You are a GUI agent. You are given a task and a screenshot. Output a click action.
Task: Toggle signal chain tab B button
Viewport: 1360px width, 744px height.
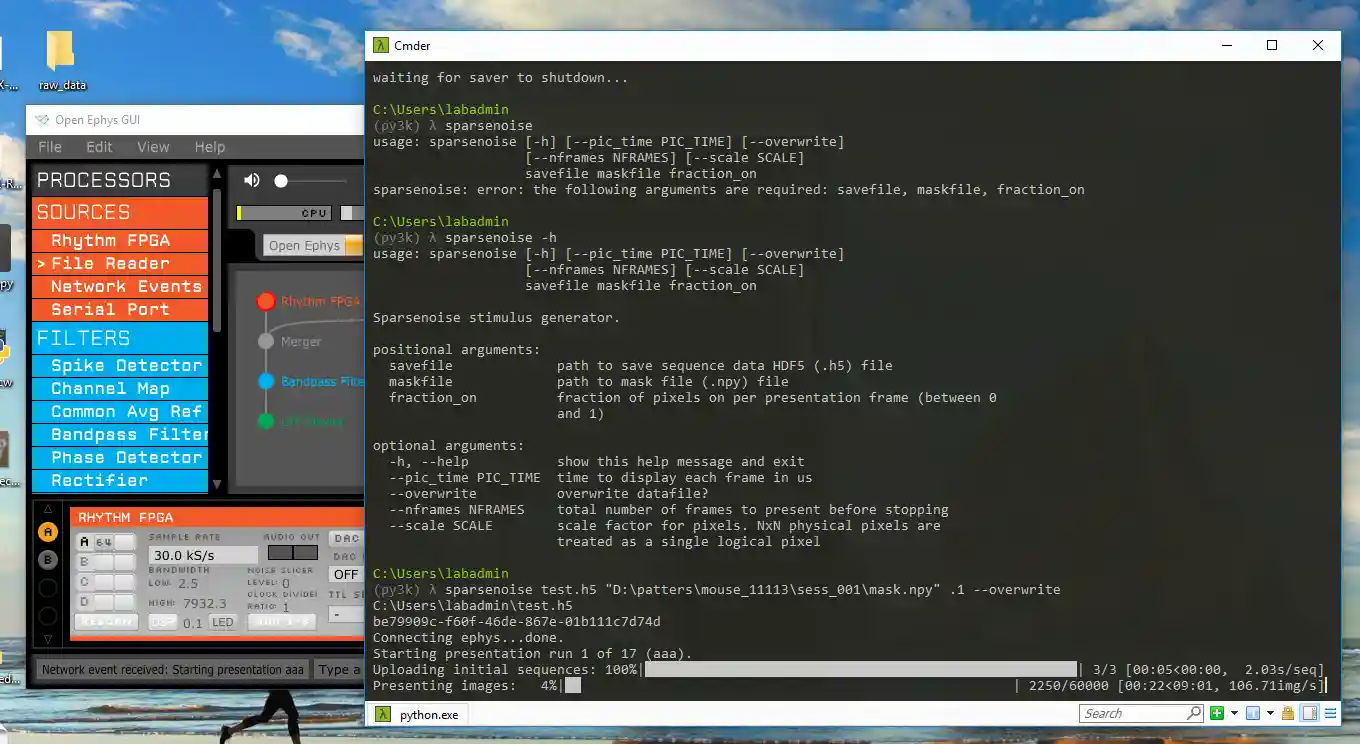point(47,560)
